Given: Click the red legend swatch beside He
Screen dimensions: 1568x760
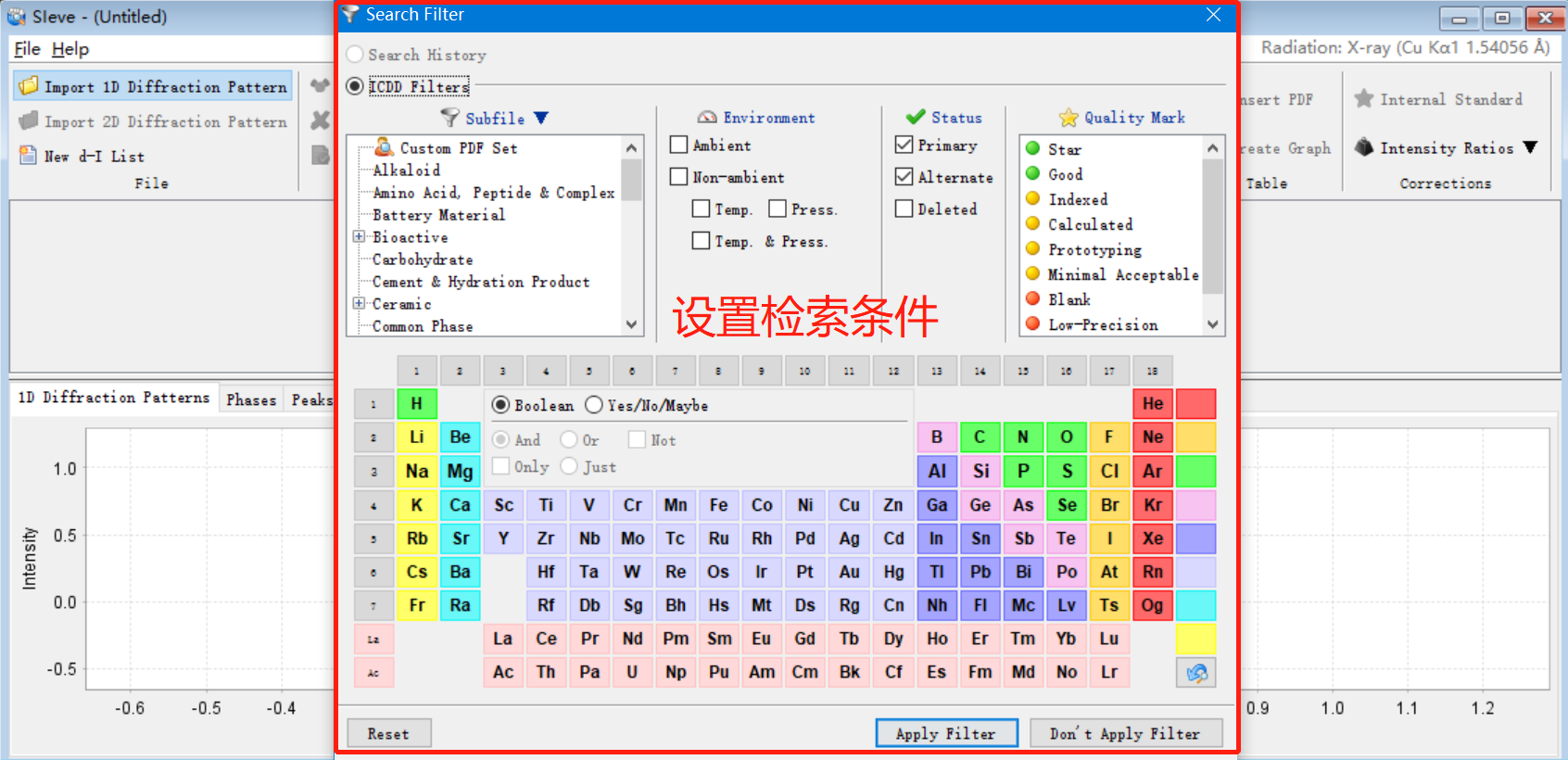Looking at the screenshot, I should coord(1195,404).
